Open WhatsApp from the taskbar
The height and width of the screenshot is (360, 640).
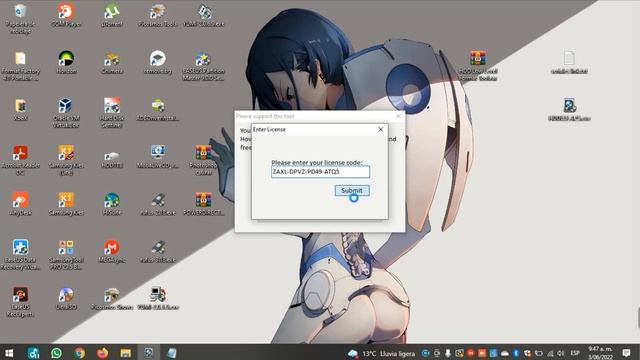[56, 353]
